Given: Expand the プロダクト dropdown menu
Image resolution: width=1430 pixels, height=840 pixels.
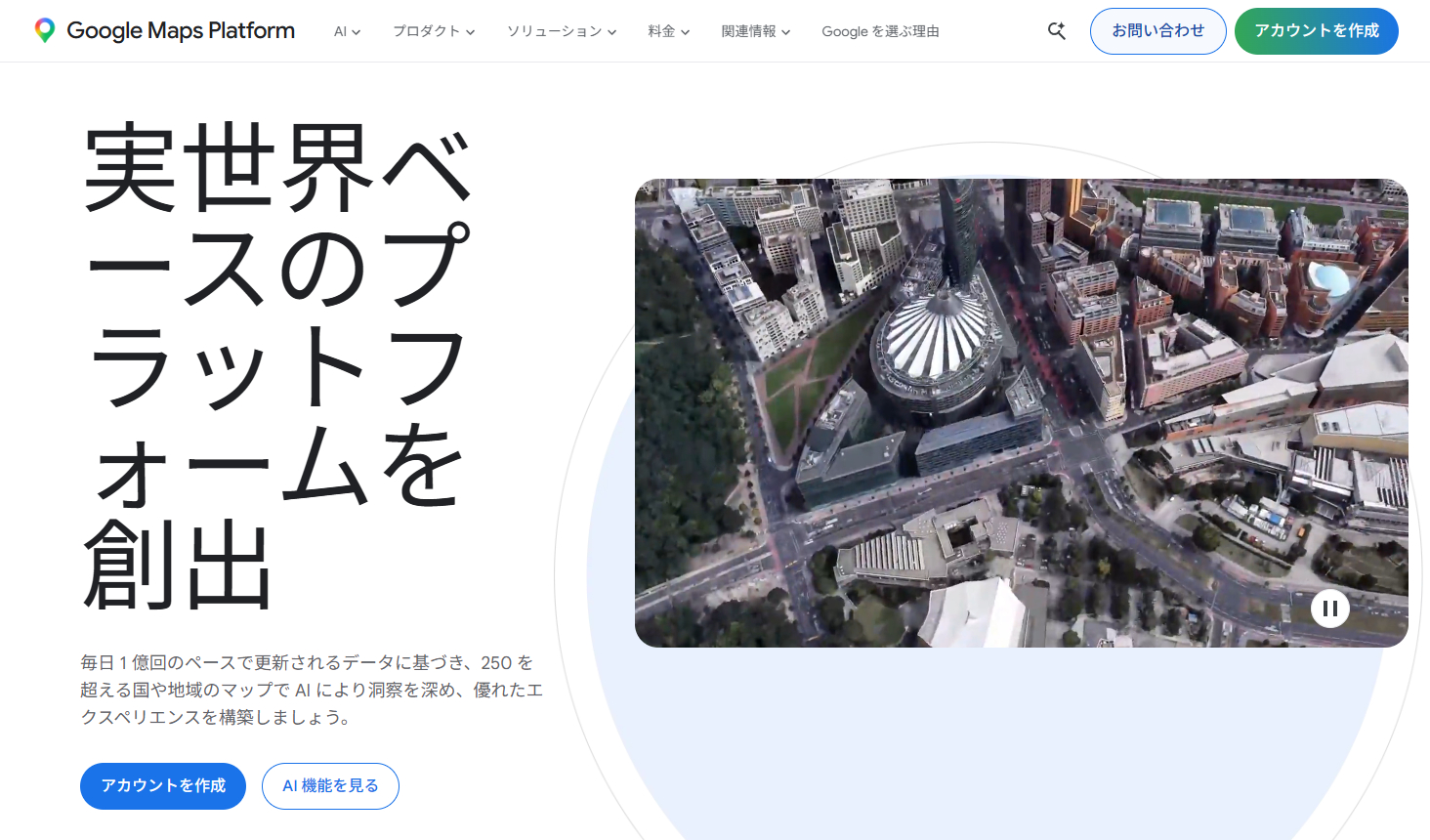Looking at the screenshot, I should click(426, 31).
